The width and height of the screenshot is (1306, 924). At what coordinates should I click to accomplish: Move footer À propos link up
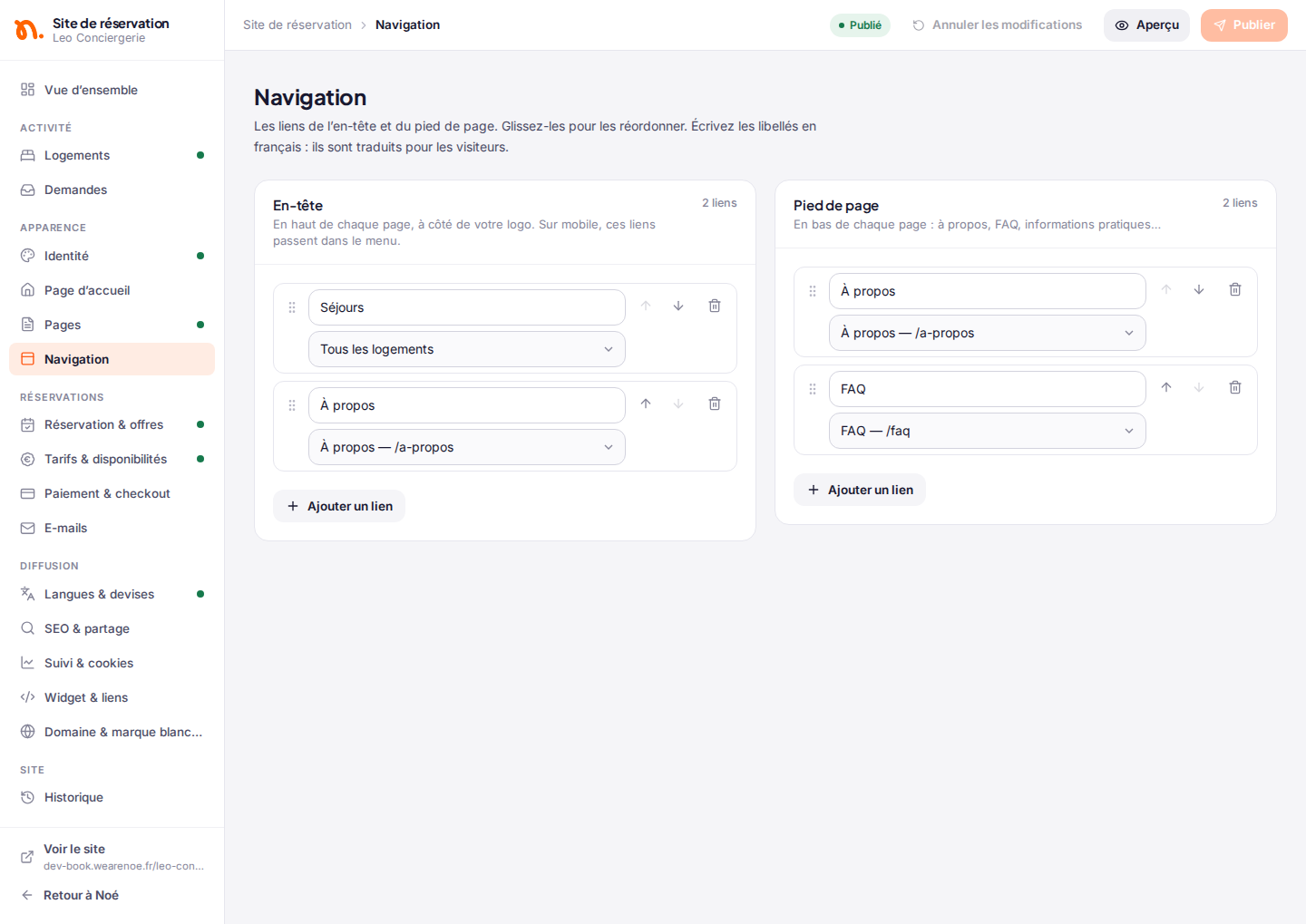pyautogui.click(x=1166, y=289)
